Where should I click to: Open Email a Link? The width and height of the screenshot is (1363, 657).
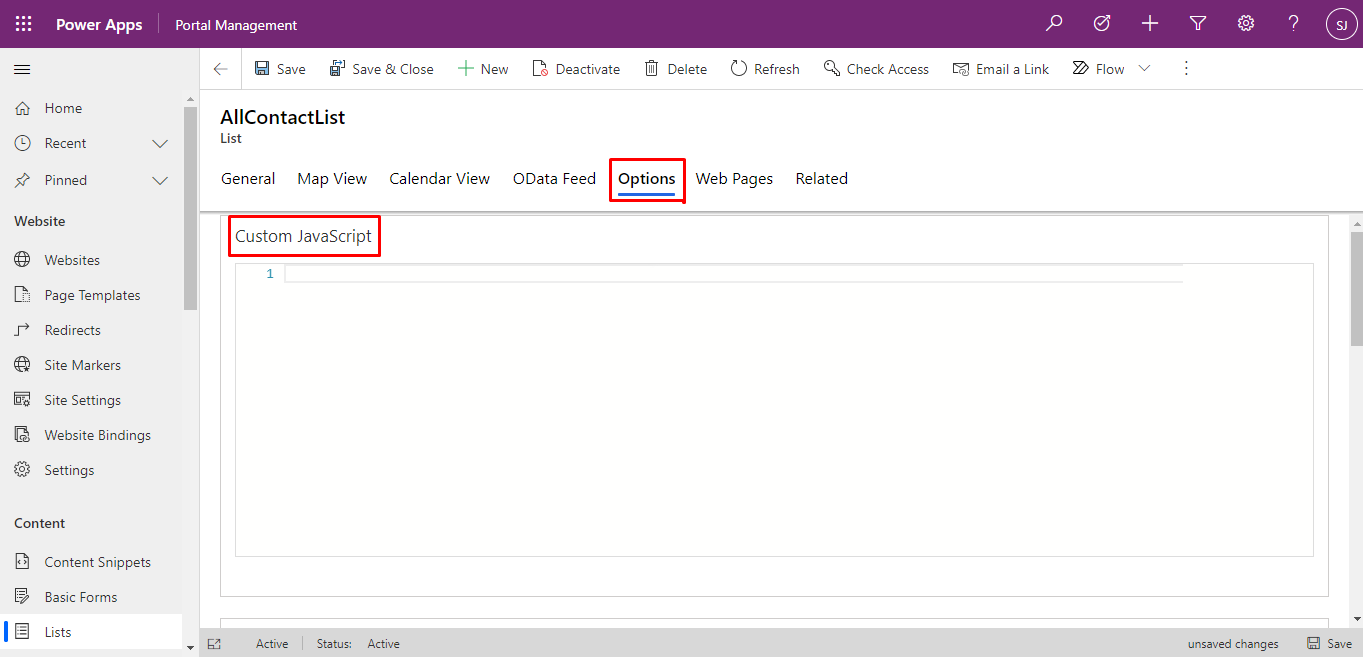1001,68
